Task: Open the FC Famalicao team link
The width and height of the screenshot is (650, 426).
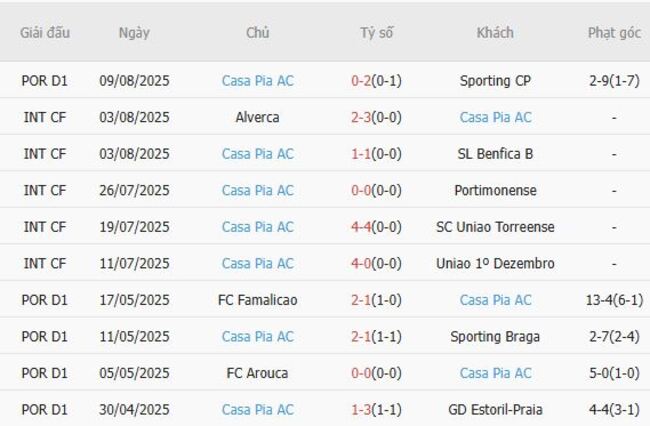Action: click(x=257, y=300)
